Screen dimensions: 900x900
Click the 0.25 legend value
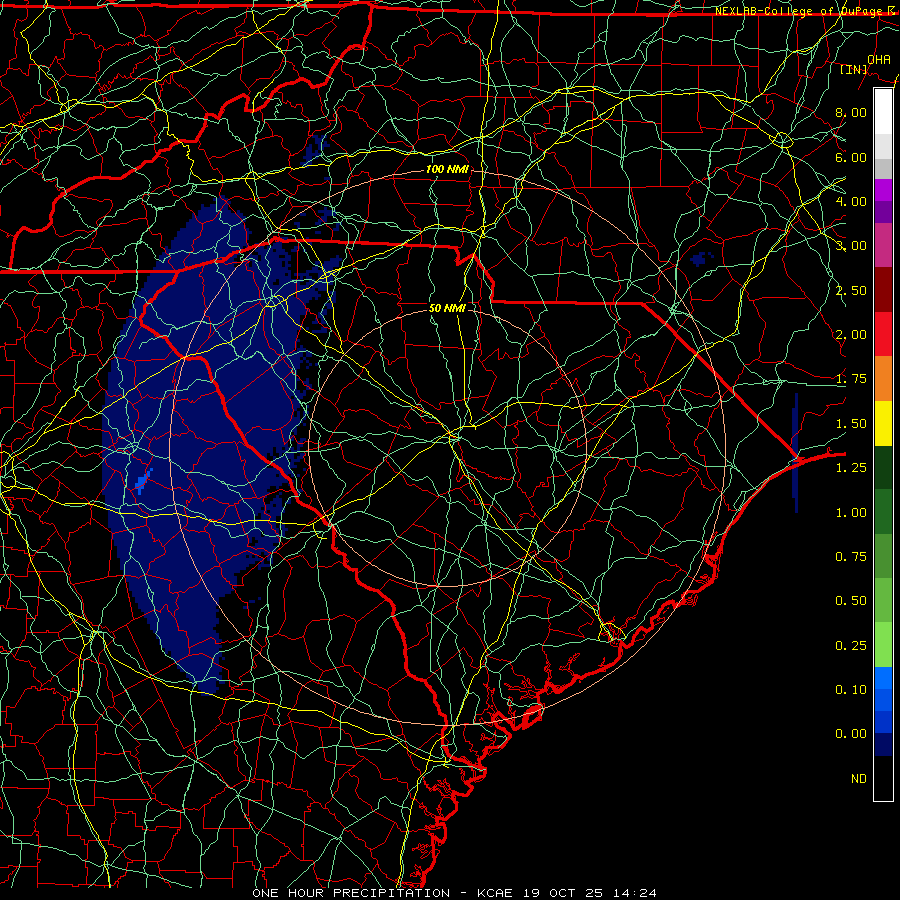851,646
